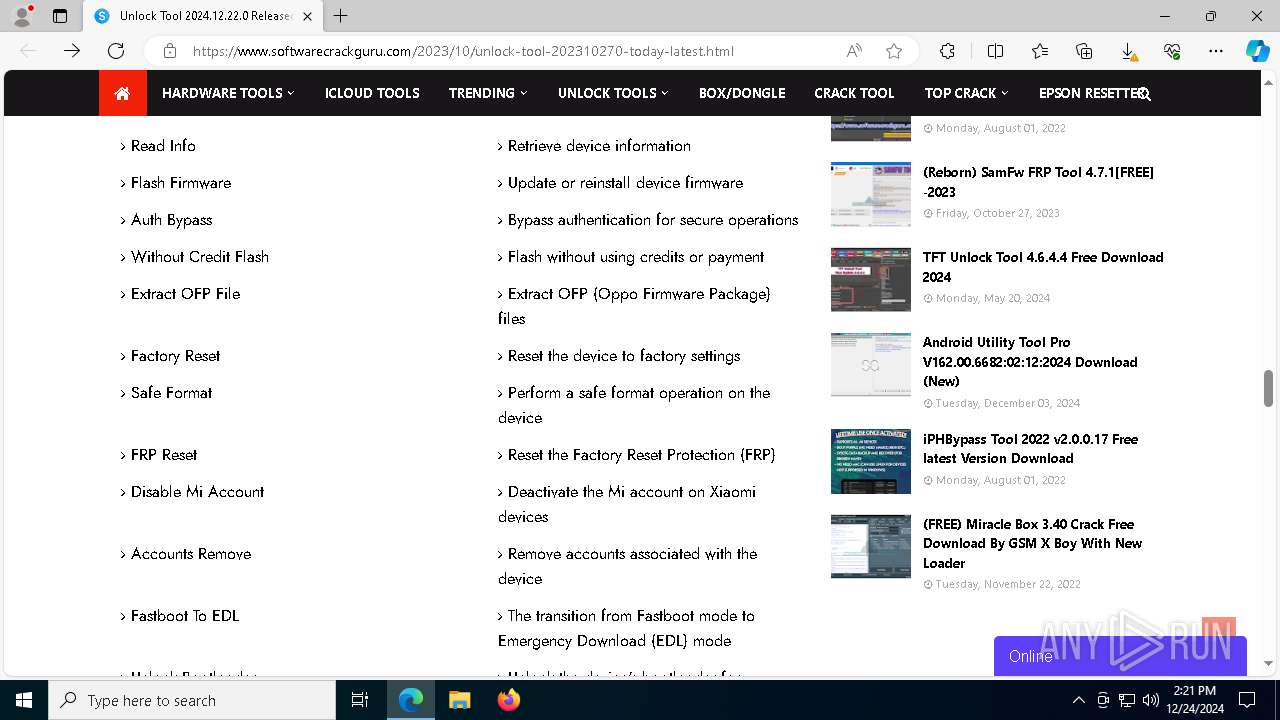Select the 'Fastboot To EDL' feature text

(x=185, y=616)
